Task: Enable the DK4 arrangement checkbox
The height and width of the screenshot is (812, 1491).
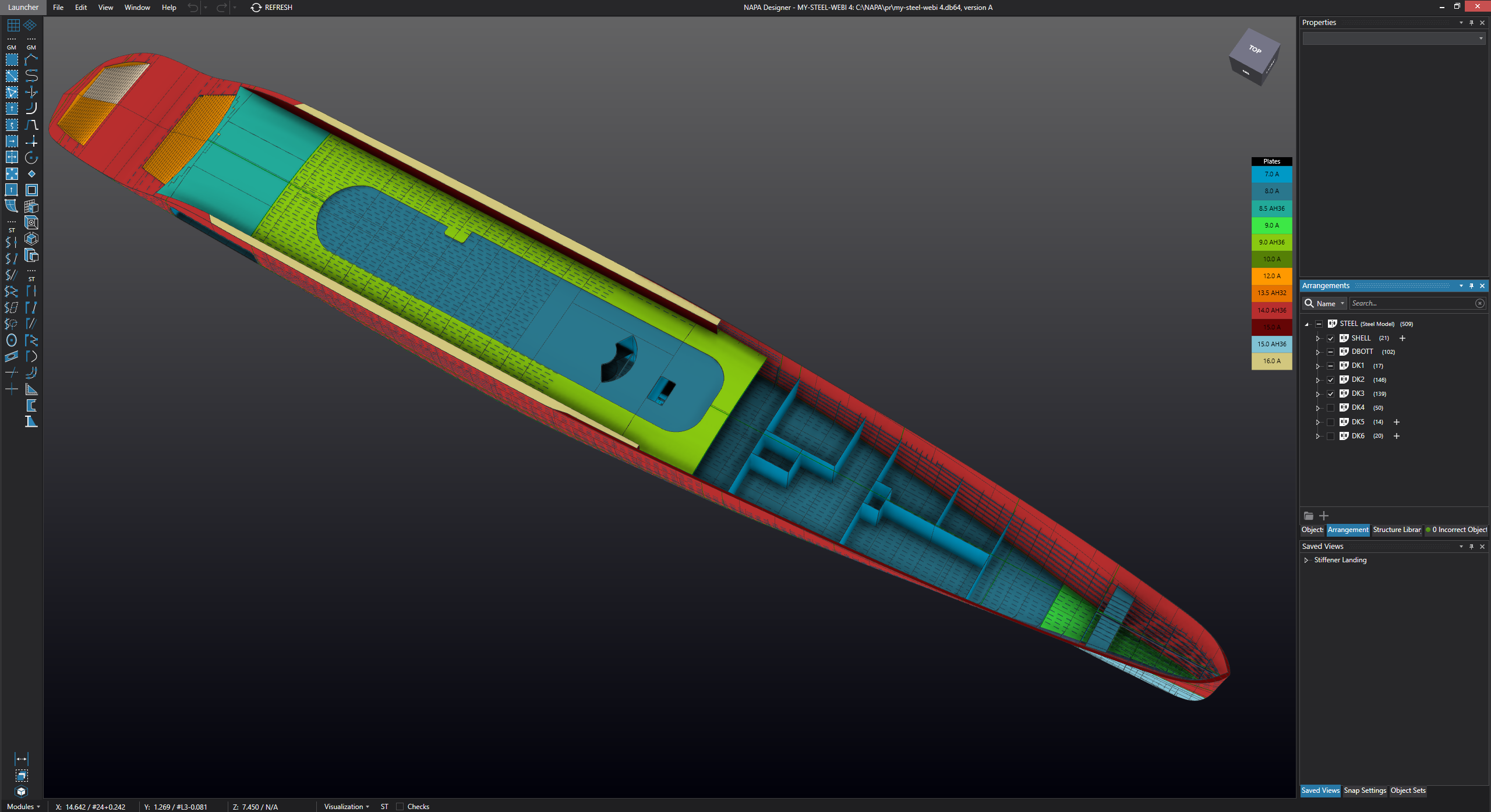Action: pos(1330,408)
